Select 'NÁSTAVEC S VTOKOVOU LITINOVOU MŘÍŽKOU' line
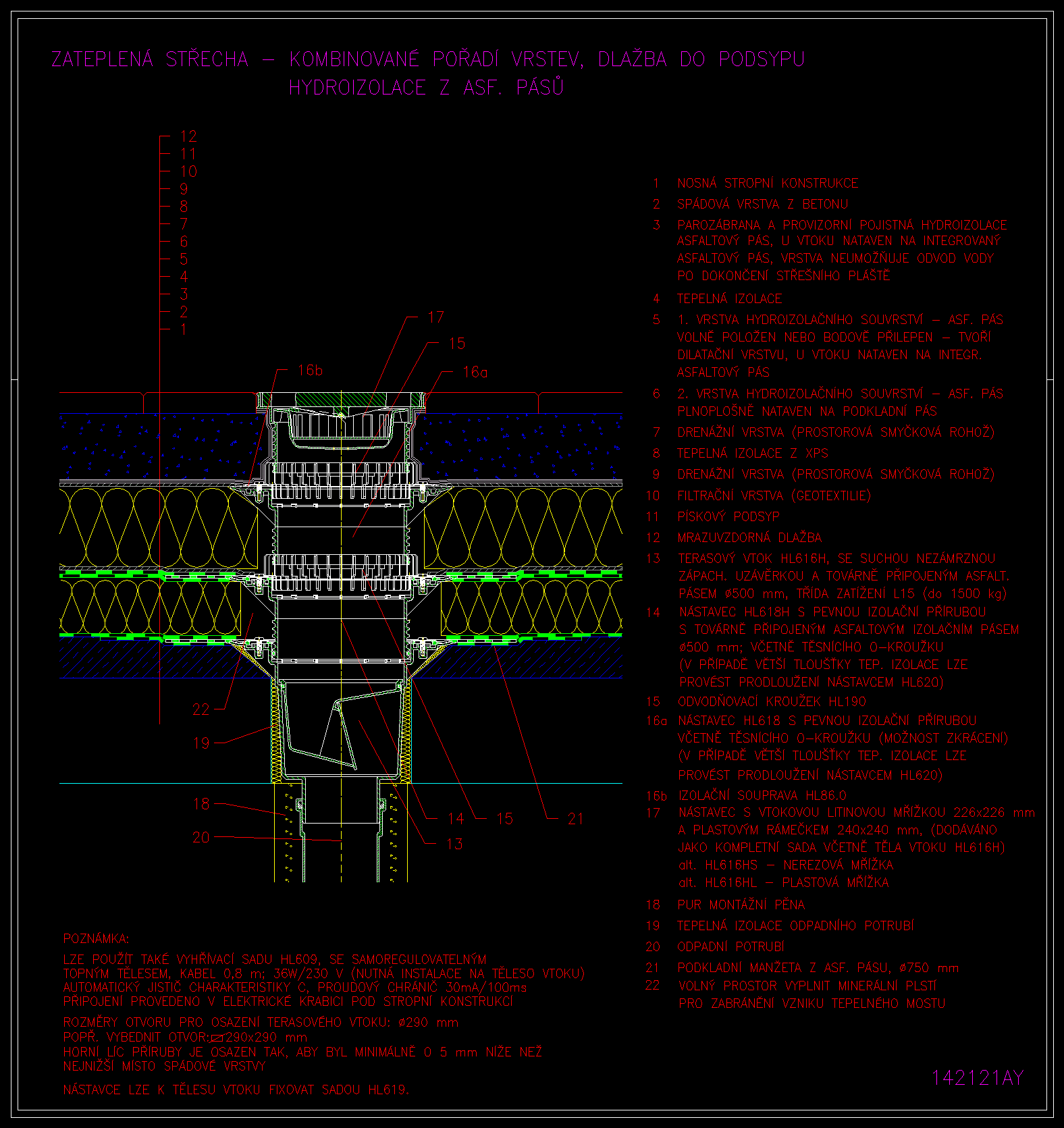 point(856,812)
